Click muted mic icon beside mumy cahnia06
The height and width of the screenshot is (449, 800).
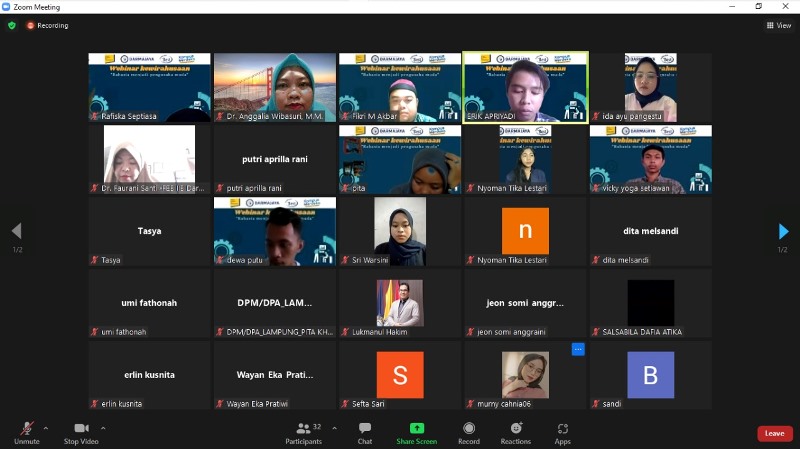pos(470,404)
